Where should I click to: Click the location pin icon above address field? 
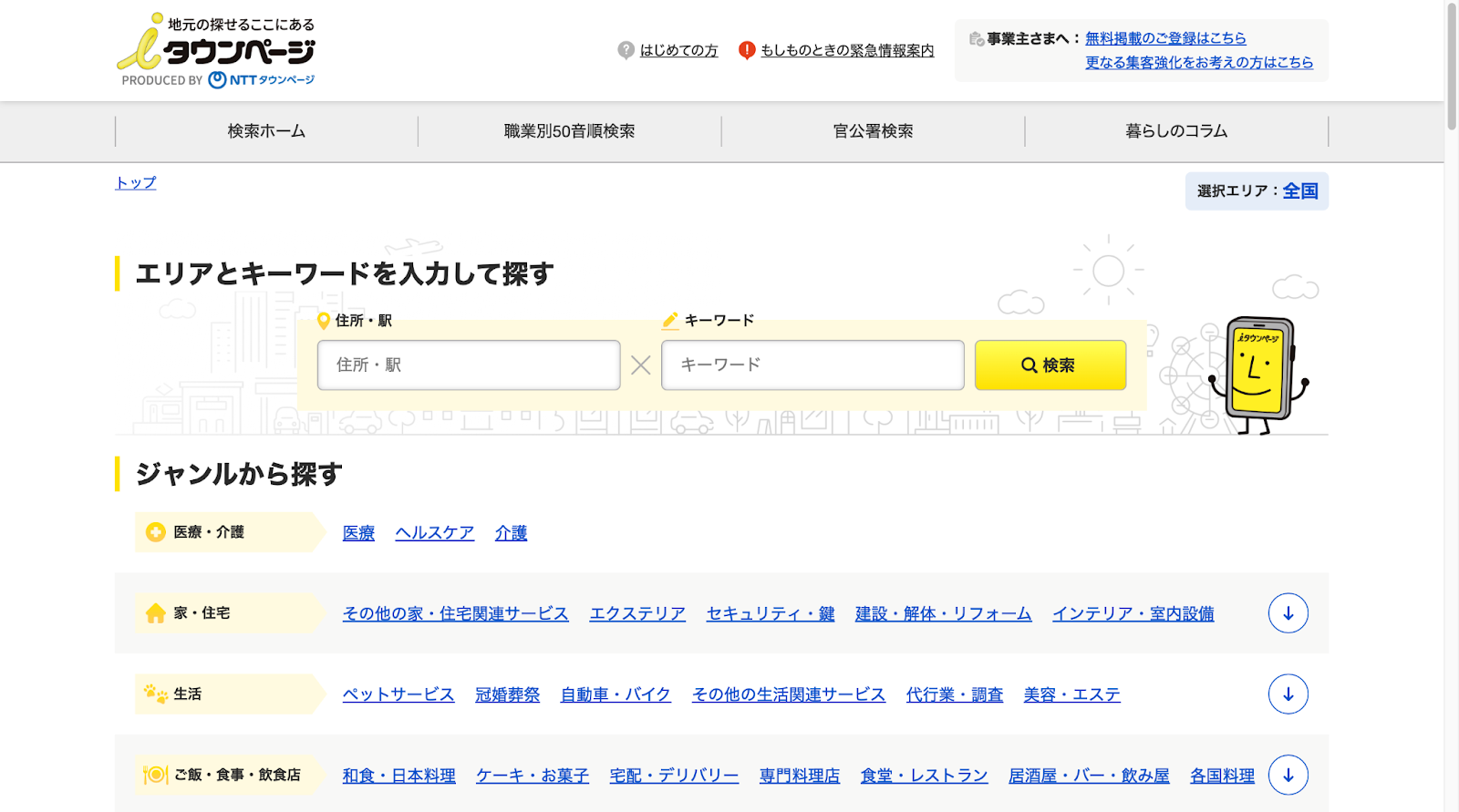tap(323, 321)
